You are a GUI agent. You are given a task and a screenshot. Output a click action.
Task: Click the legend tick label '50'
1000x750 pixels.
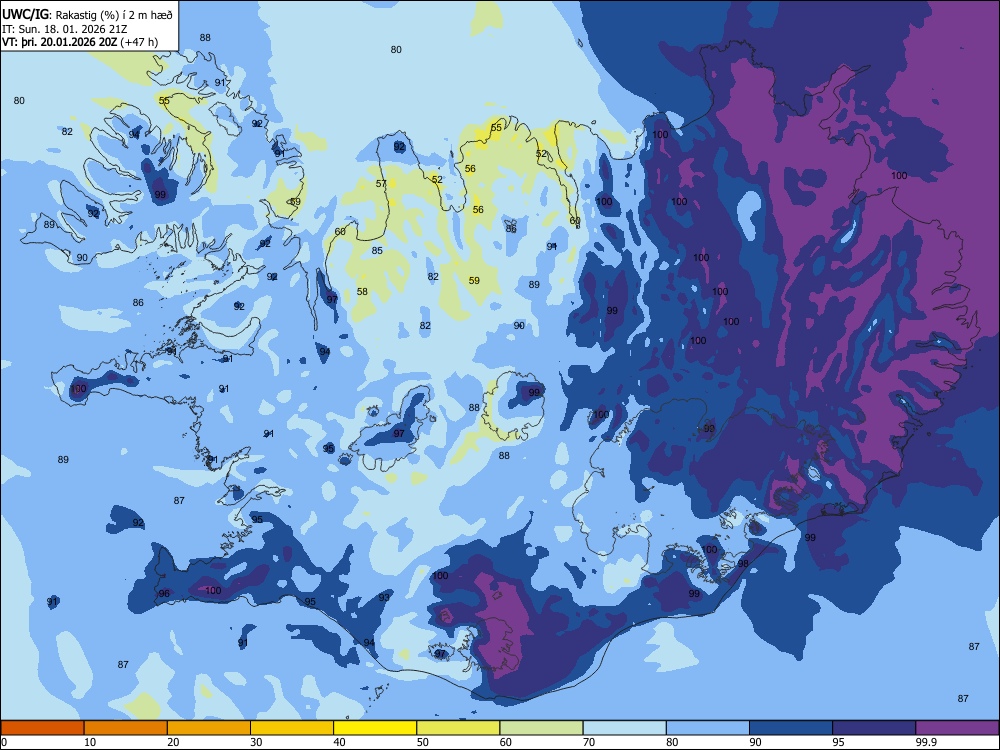423,742
